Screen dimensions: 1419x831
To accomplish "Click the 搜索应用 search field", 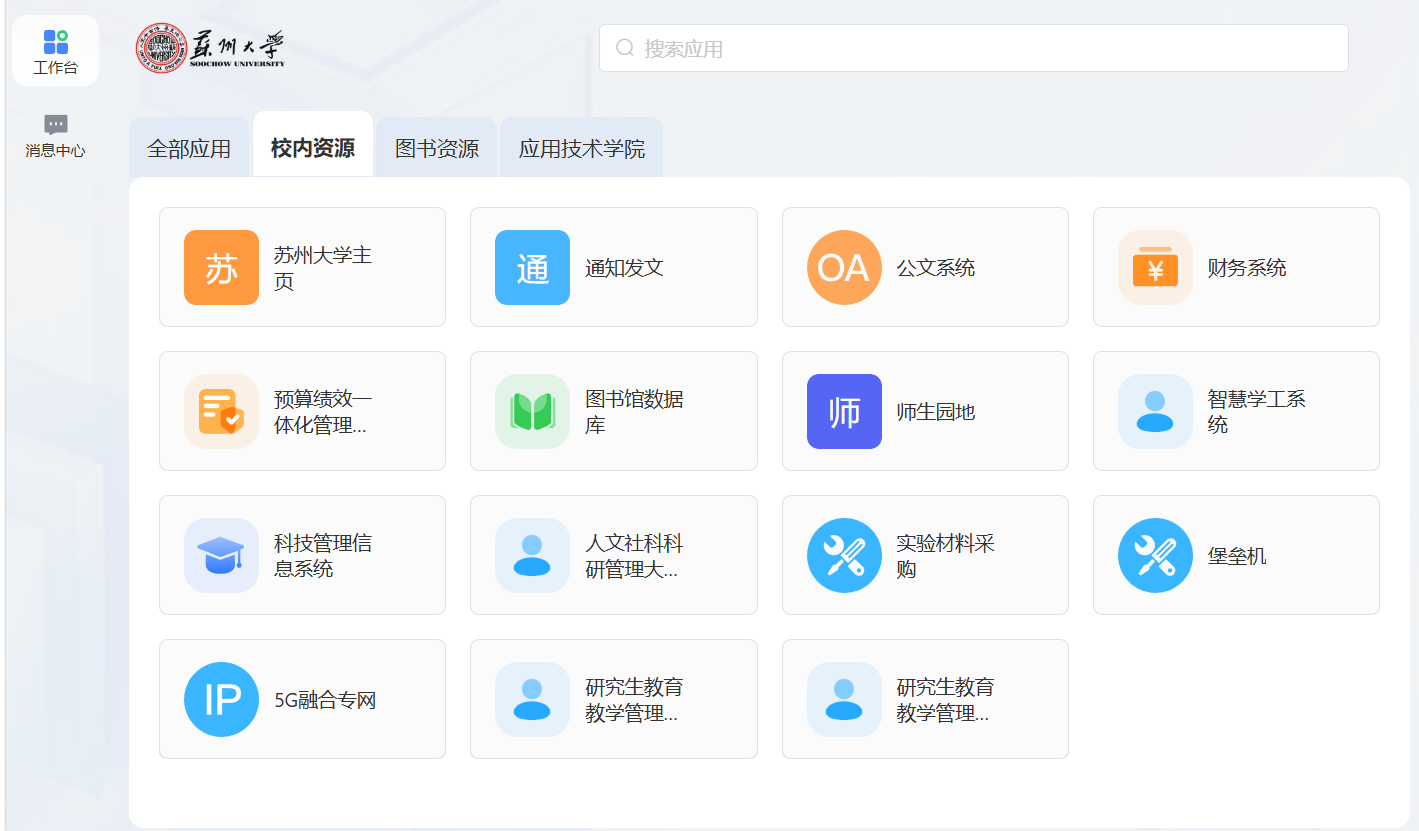I will 974,48.
